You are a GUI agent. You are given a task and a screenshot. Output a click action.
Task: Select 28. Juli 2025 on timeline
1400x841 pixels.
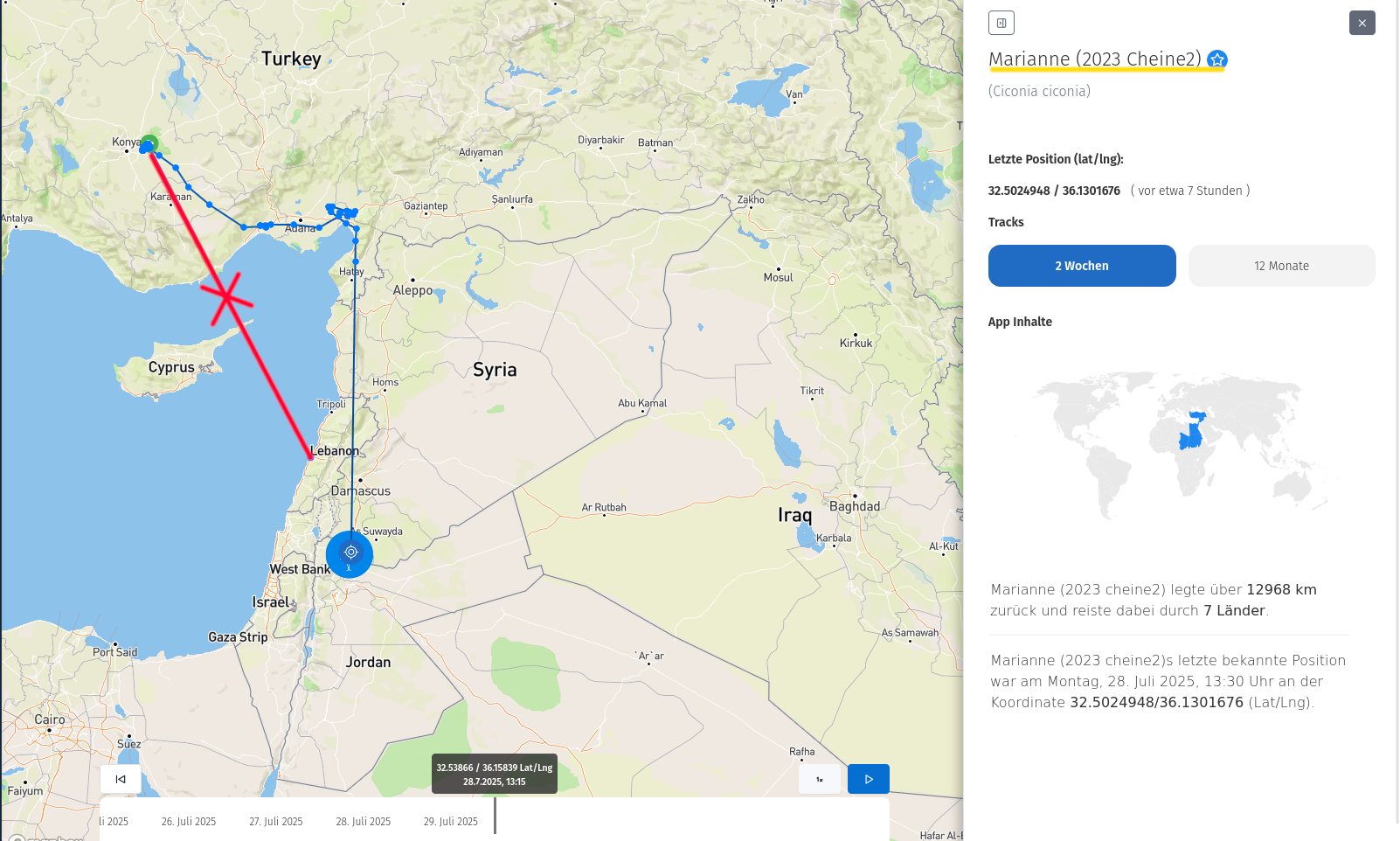(x=364, y=822)
